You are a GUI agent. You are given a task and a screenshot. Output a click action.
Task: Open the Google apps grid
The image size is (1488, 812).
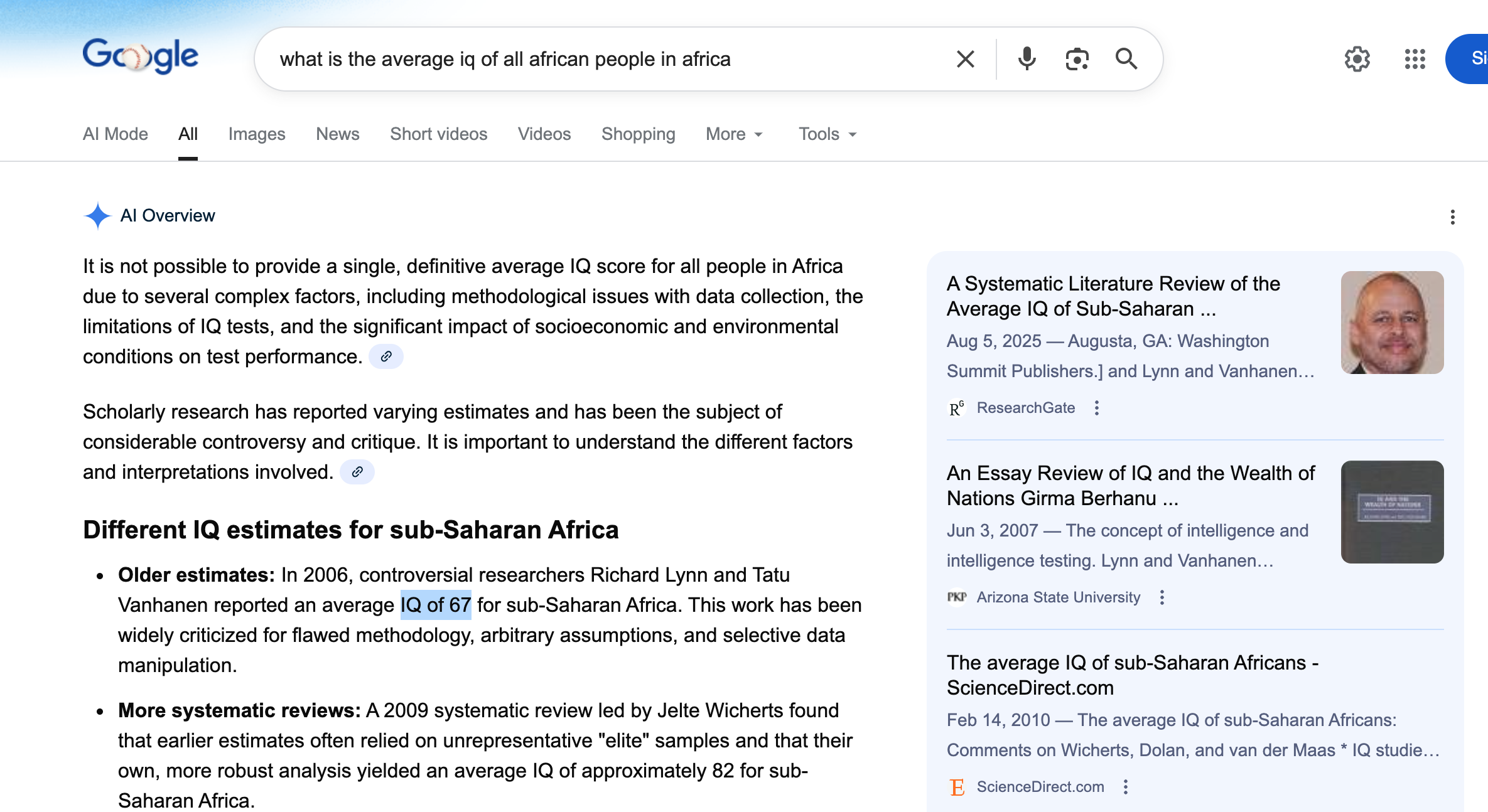pyautogui.click(x=1415, y=59)
